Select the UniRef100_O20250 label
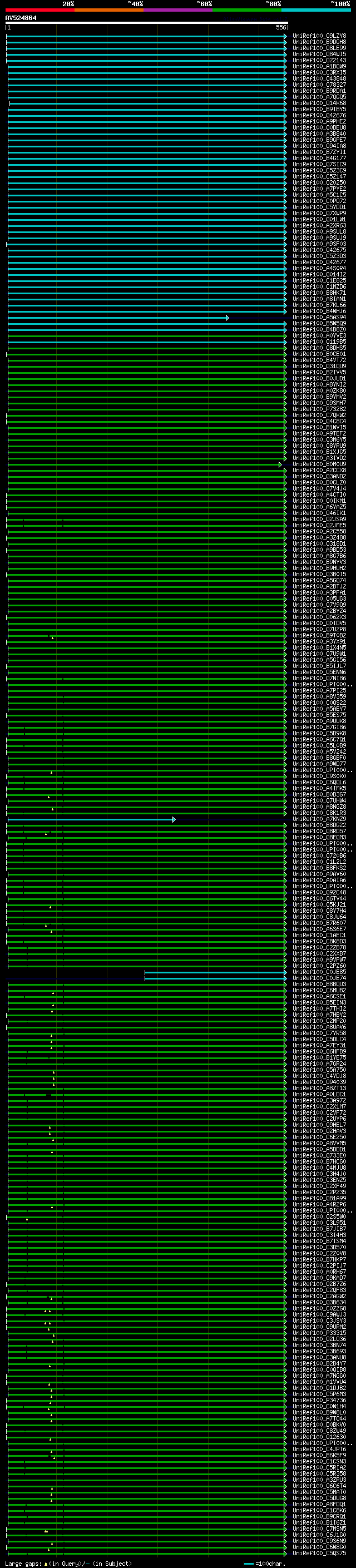Screen dimensions: 356x1568 click(x=319, y=182)
